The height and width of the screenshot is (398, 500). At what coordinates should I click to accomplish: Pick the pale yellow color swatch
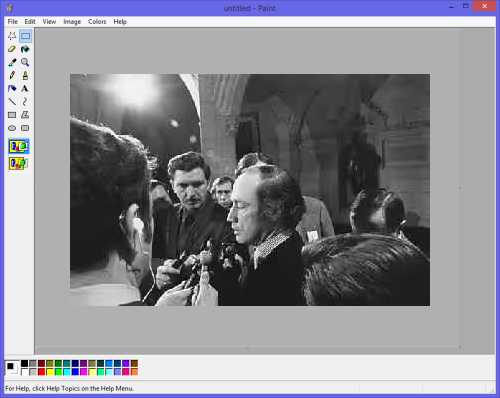tap(92, 372)
